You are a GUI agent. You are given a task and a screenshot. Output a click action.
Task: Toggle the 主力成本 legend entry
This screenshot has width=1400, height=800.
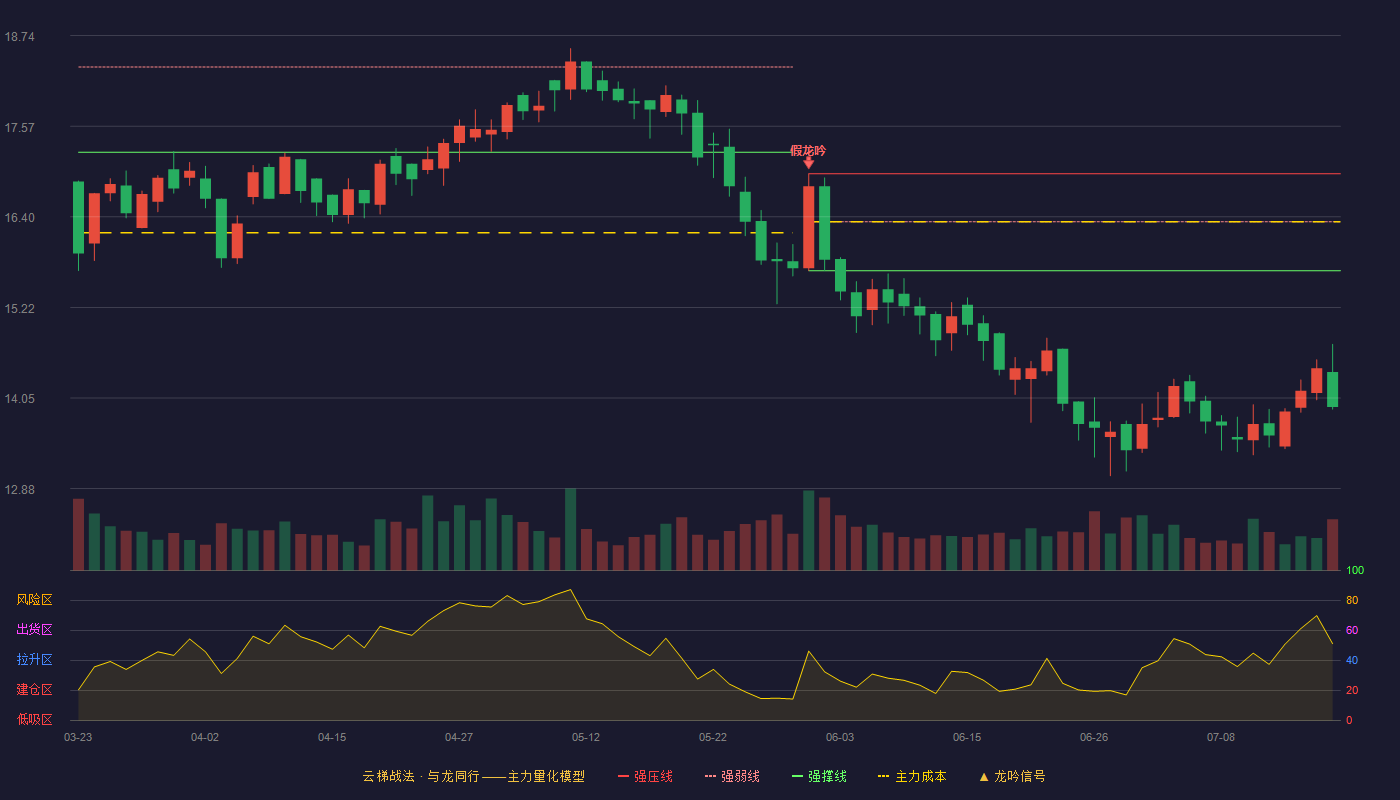click(912, 776)
